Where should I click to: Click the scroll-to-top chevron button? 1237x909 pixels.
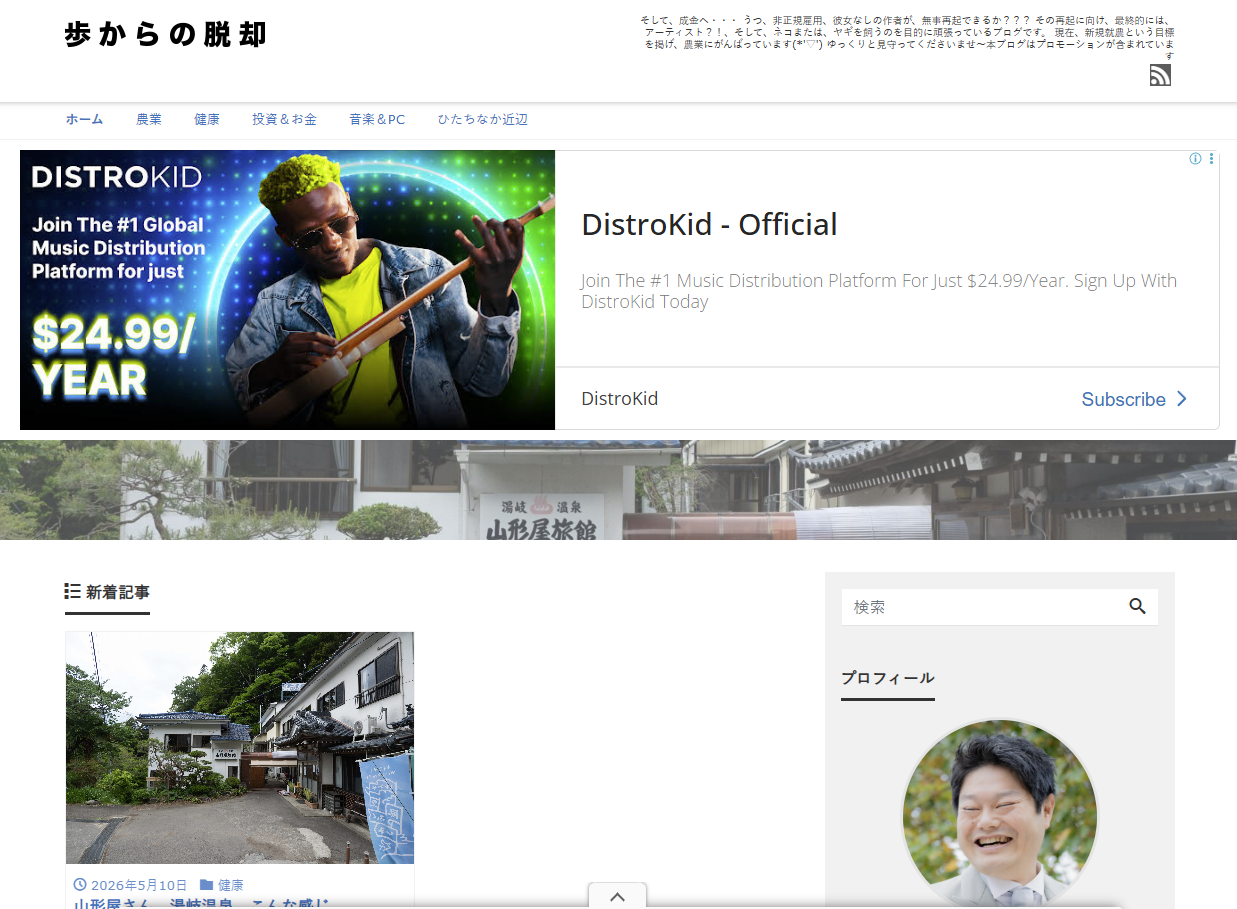pos(617,896)
